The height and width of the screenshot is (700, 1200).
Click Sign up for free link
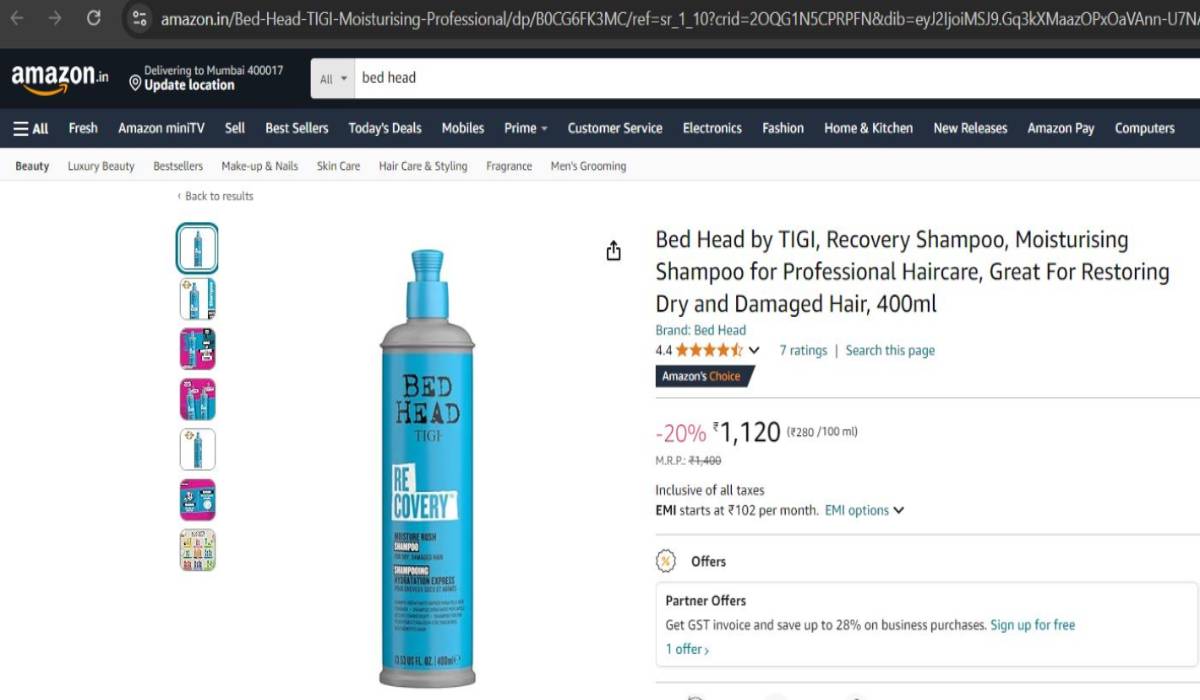tap(1032, 625)
